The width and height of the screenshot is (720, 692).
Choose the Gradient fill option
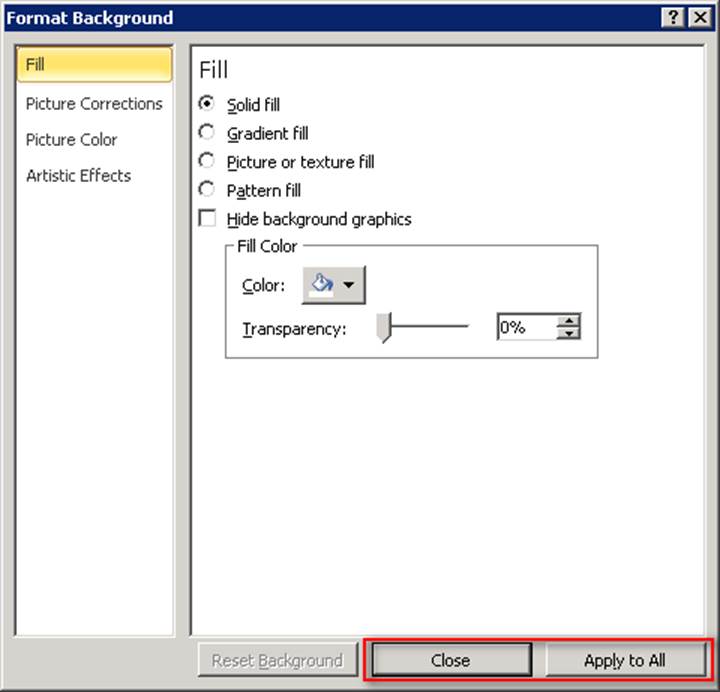[x=208, y=132]
